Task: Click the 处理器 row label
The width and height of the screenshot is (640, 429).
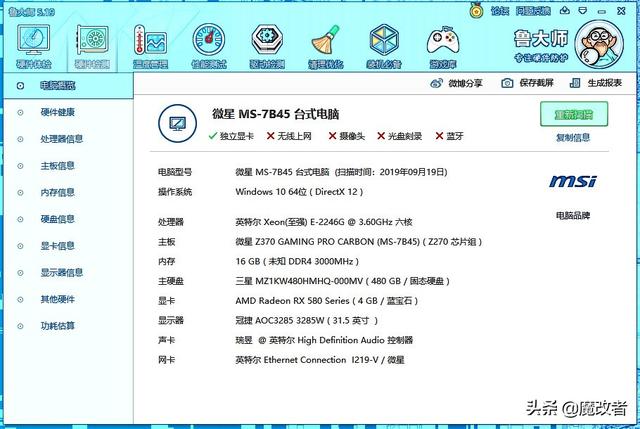Action: (x=171, y=222)
